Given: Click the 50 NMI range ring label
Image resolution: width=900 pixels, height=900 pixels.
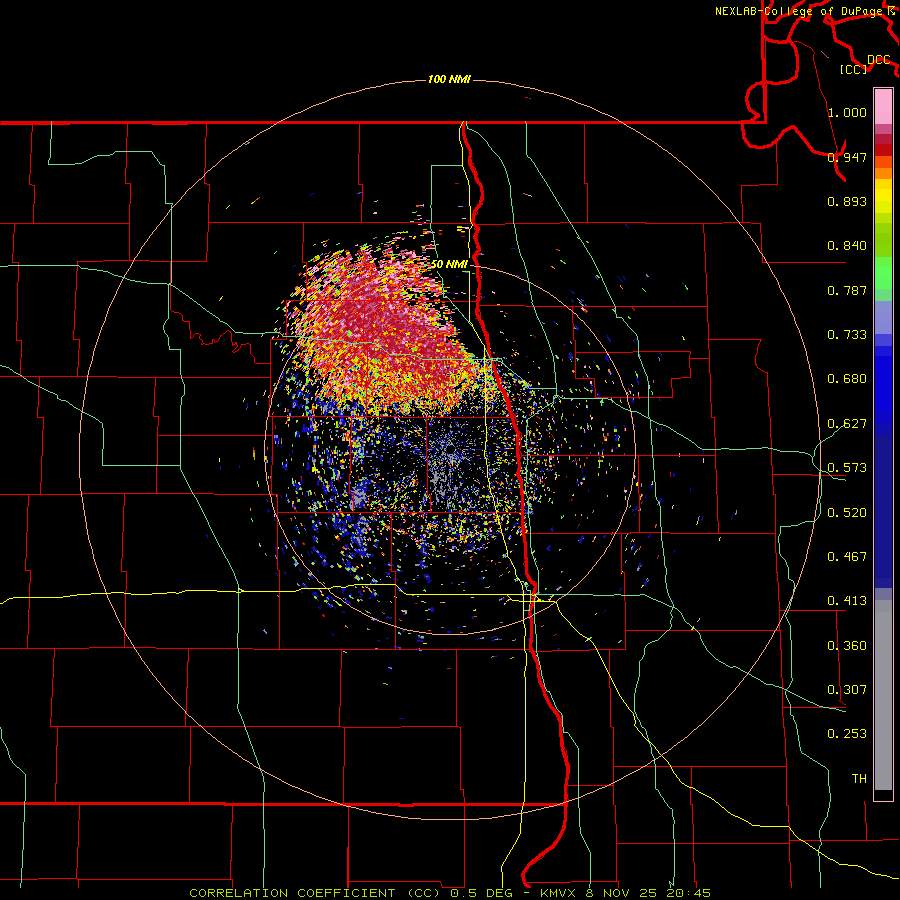Looking at the screenshot, I should (449, 264).
